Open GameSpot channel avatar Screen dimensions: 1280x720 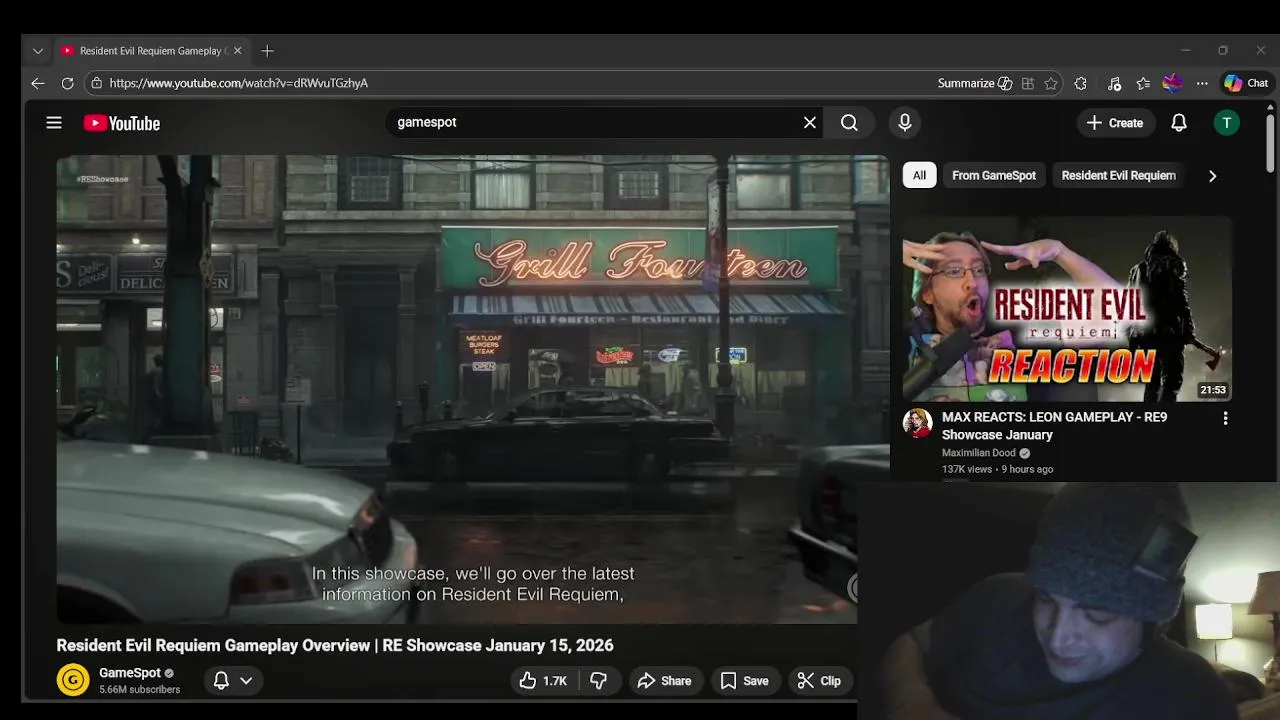point(72,680)
